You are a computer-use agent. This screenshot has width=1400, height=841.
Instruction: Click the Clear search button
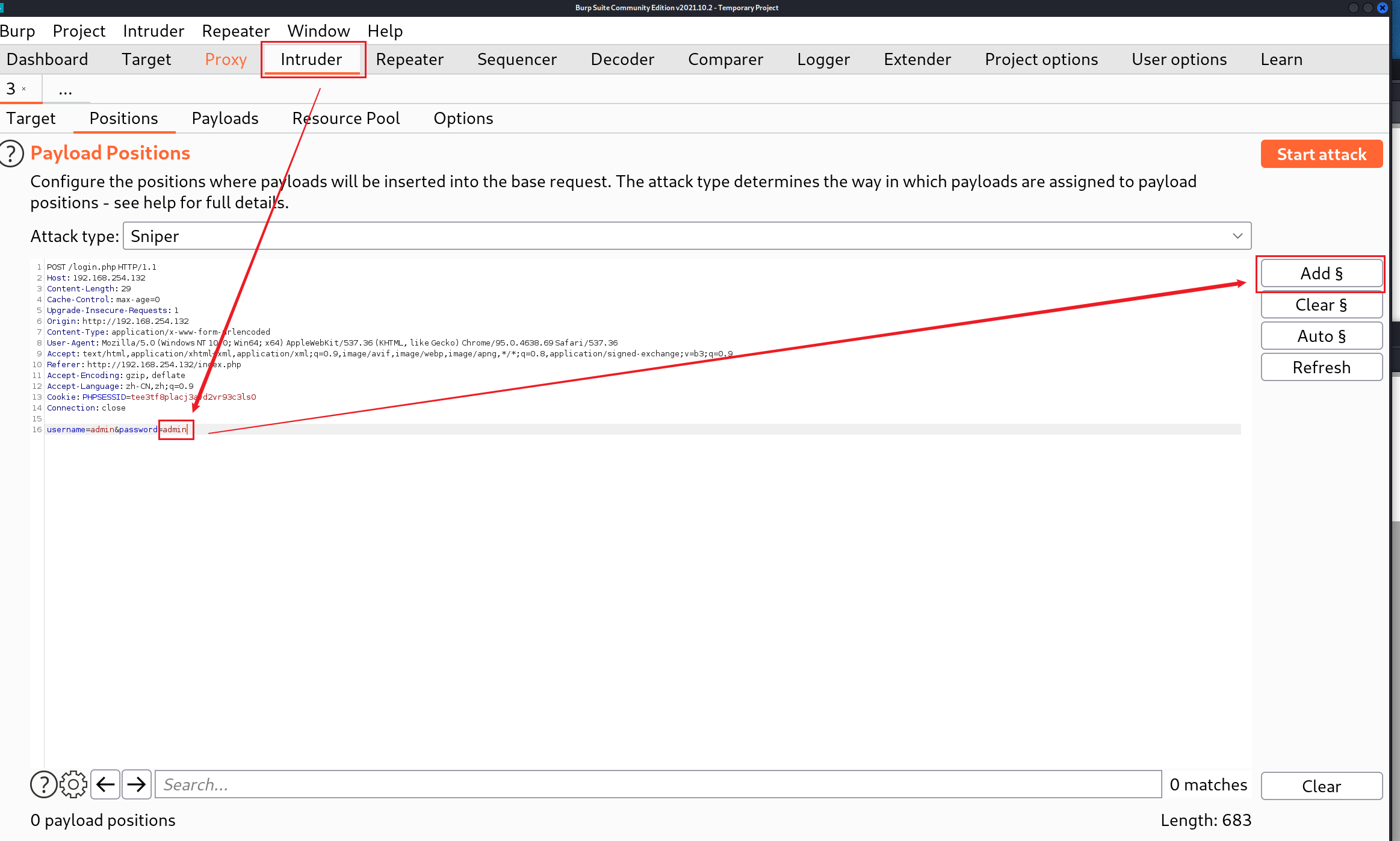click(1322, 786)
